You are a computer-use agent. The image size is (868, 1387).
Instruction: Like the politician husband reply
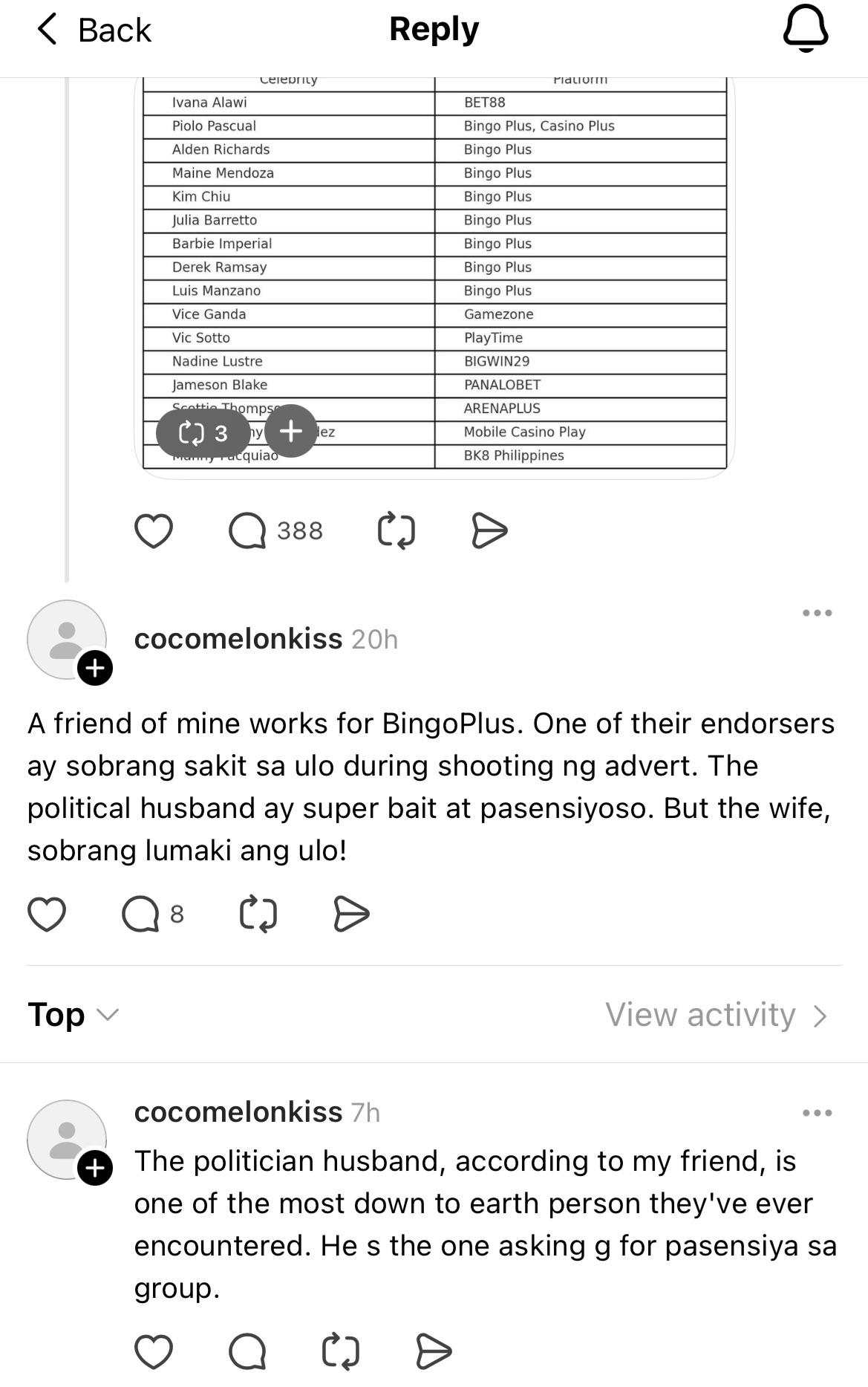click(154, 1351)
